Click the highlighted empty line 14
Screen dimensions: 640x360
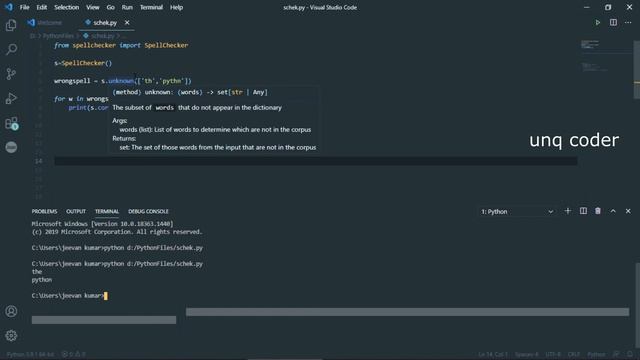click(316, 161)
